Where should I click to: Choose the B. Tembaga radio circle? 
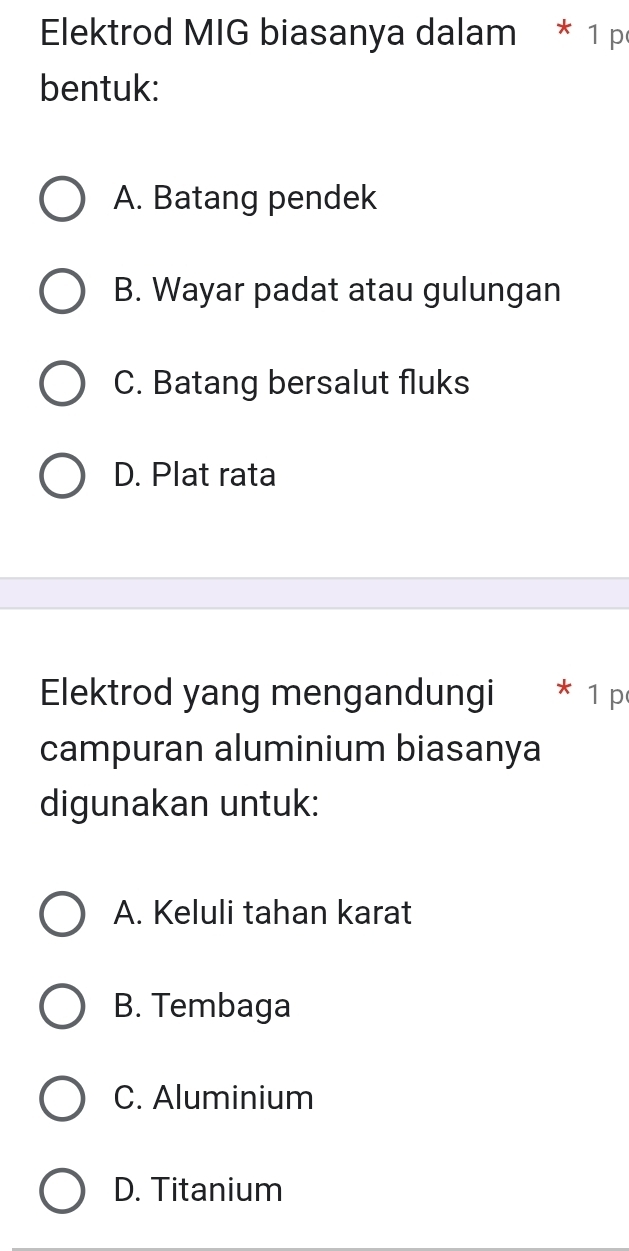tap(61, 1006)
